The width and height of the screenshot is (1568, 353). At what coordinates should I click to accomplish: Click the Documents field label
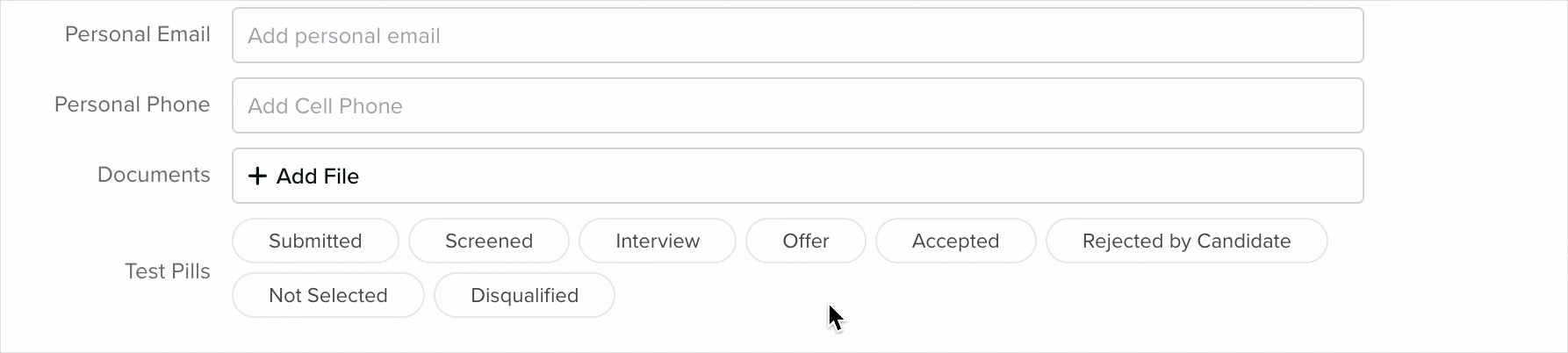tap(154, 175)
